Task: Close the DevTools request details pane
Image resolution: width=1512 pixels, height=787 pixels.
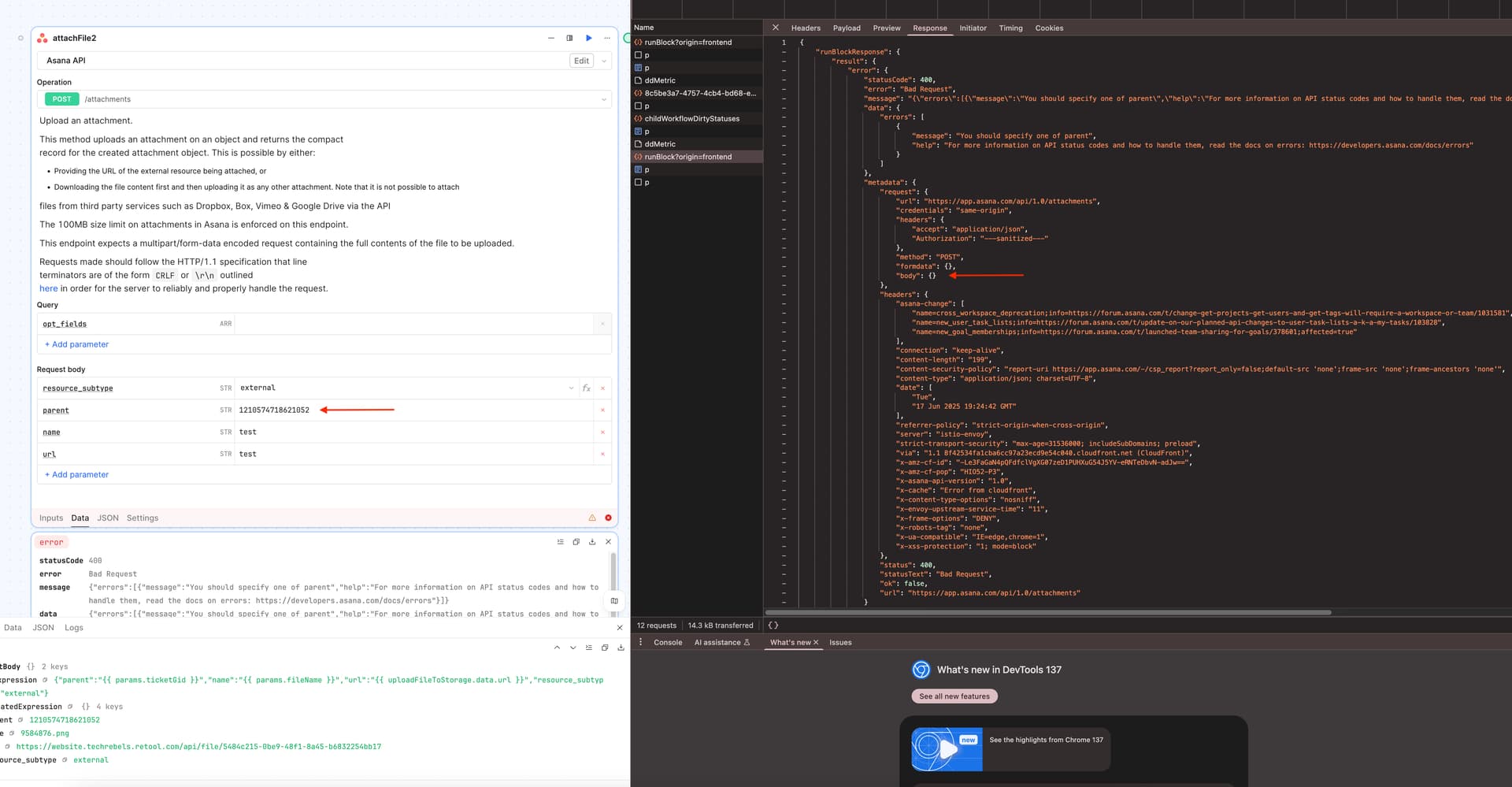Action: (x=775, y=28)
